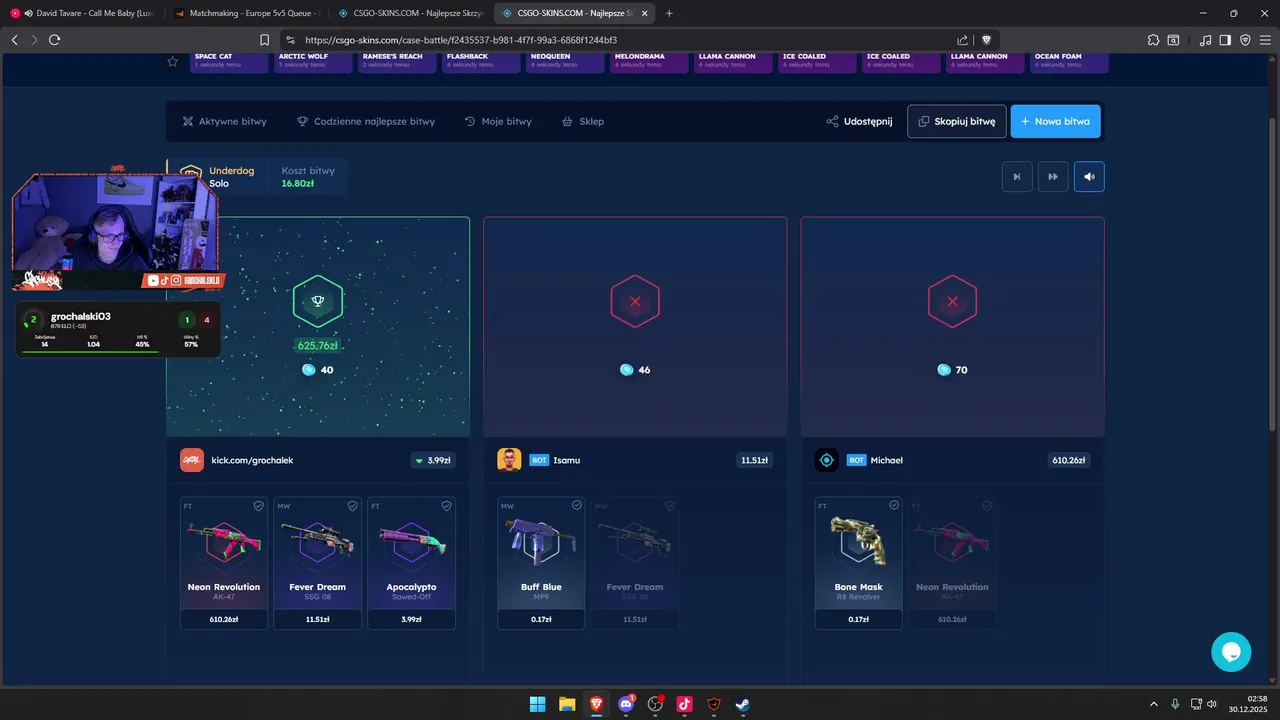Open the Apocalypto Sawed-Off card

[x=411, y=563]
